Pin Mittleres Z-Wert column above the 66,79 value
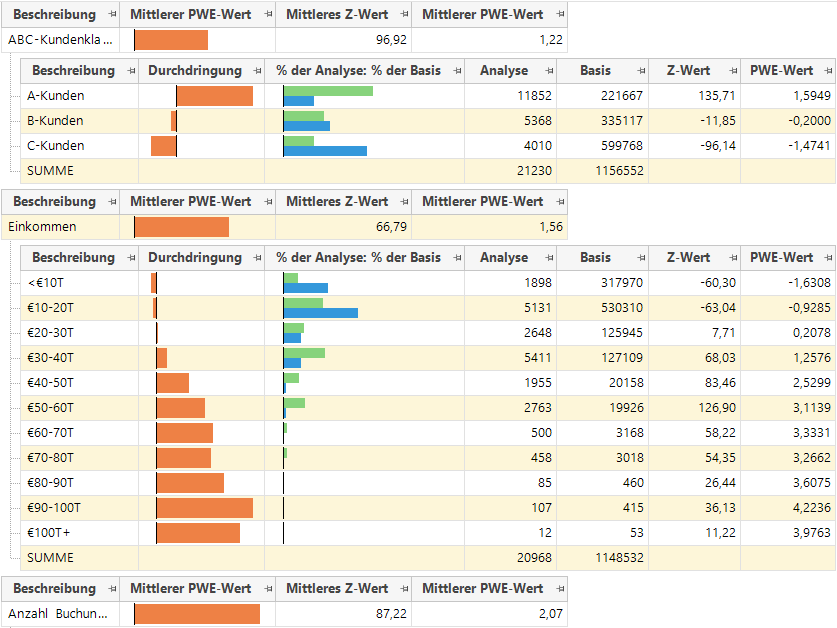This screenshot has height=628, width=837. (x=405, y=202)
